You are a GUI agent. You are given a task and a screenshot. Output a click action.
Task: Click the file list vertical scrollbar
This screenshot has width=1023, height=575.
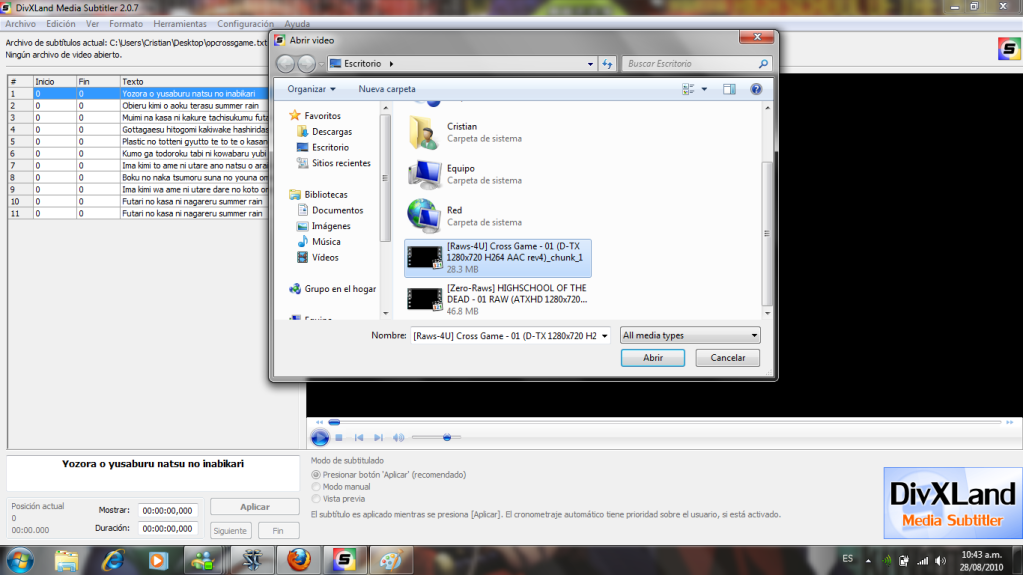(767, 234)
